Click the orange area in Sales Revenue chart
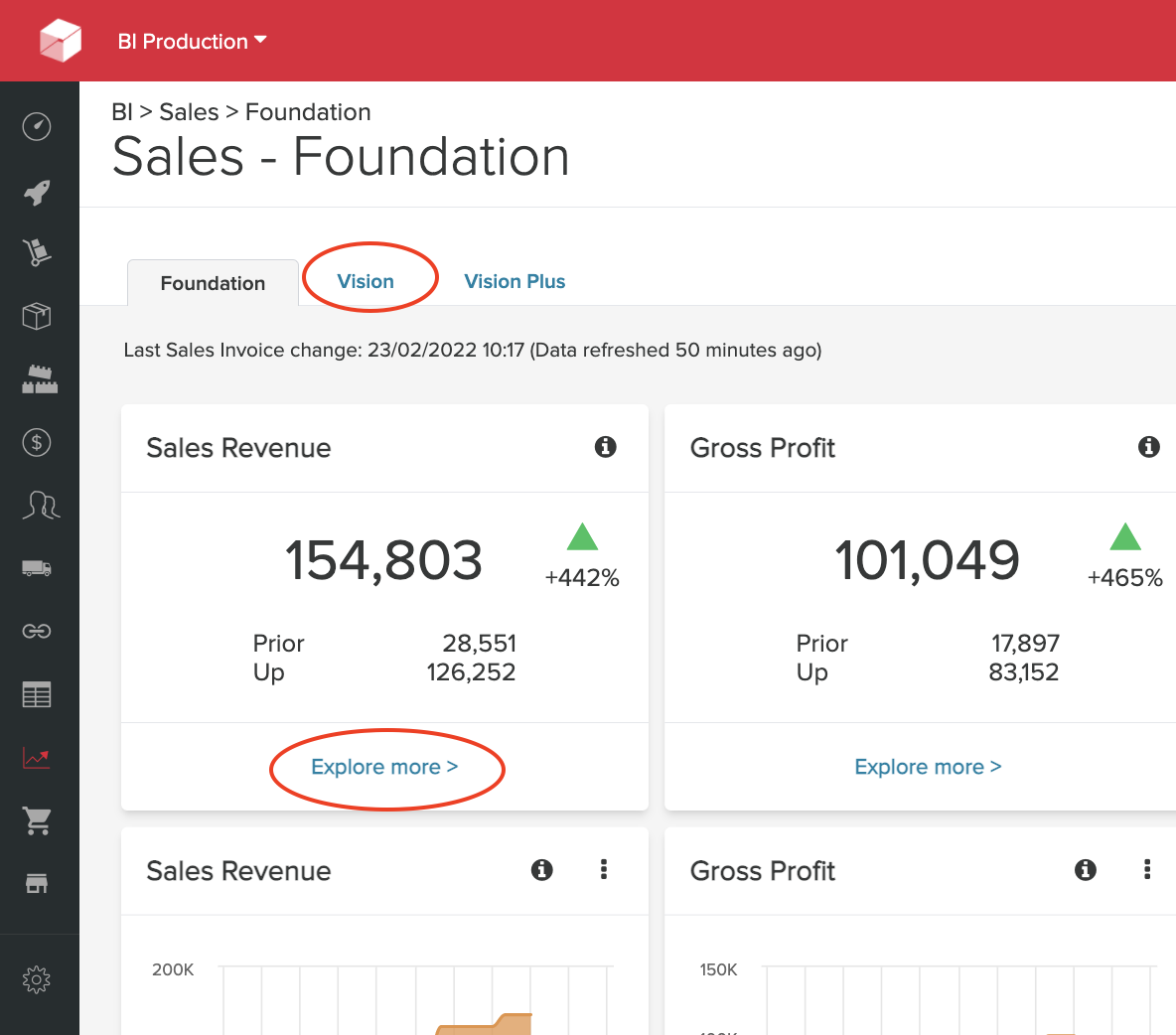This screenshot has width=1176, height=1035. [x=485, y=1026]
